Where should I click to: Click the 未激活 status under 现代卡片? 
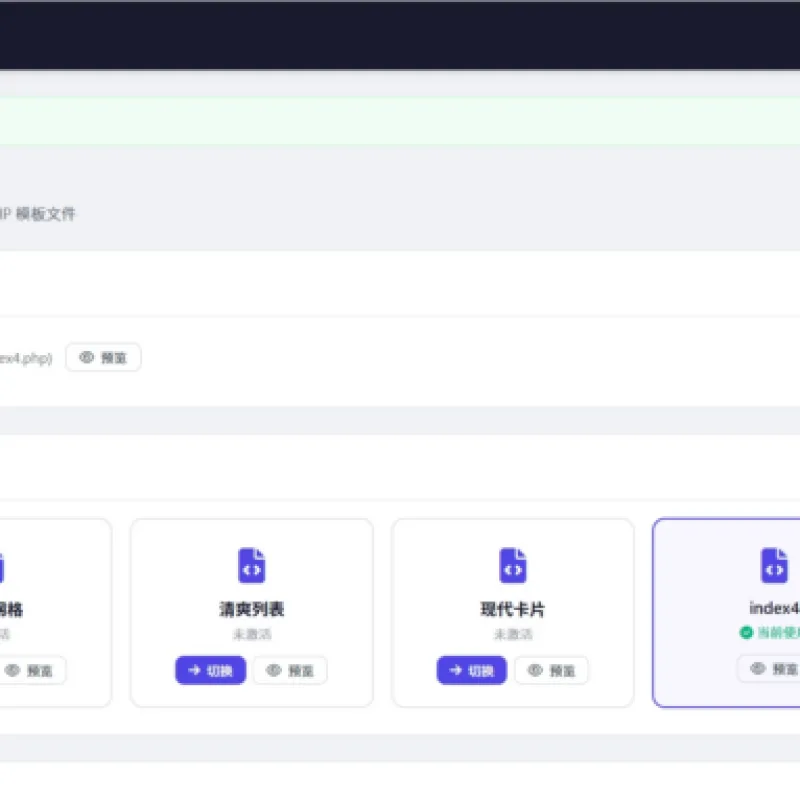point(513,634)
